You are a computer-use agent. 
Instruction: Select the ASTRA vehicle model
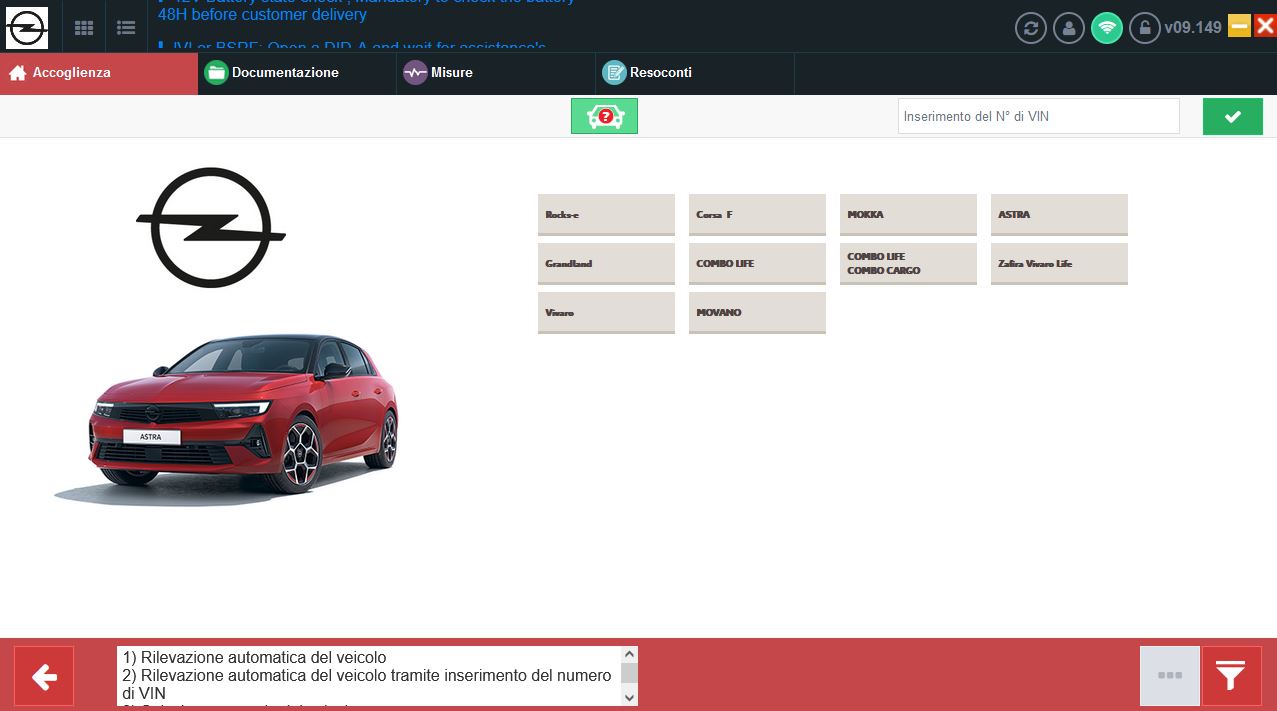1059,215
